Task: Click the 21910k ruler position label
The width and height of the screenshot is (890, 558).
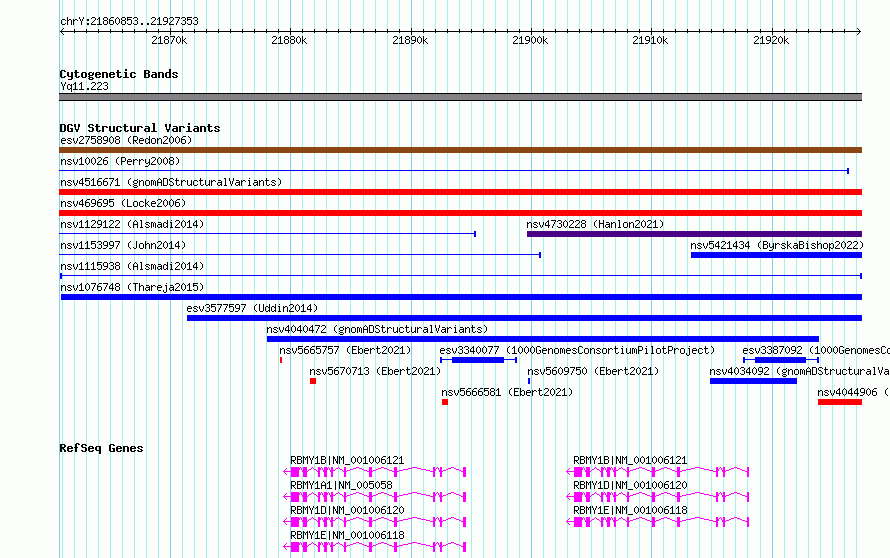Action: [x=650, y=40]
